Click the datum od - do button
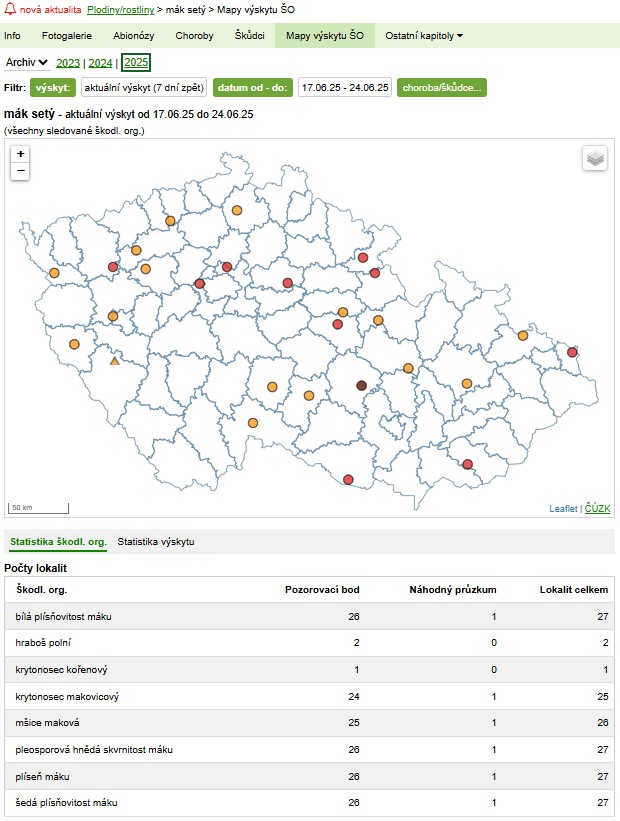The height and width of the screenshot is (821, 620). pos(252,87)
